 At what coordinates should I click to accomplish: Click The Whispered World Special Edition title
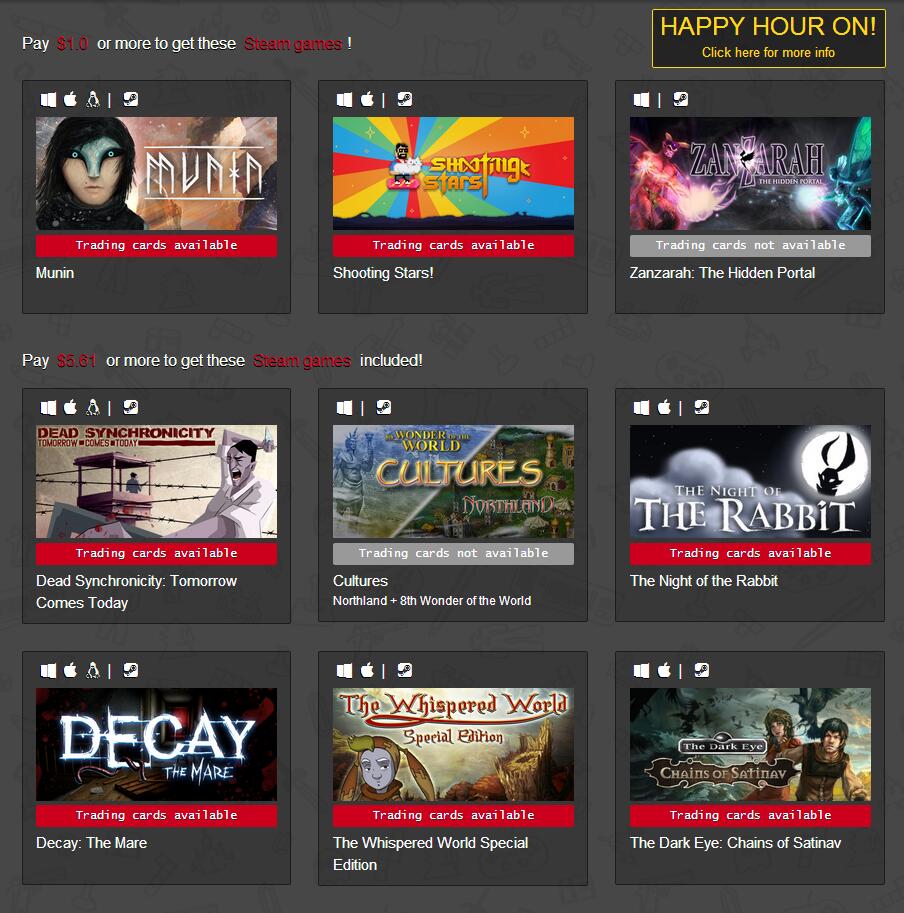431,854
